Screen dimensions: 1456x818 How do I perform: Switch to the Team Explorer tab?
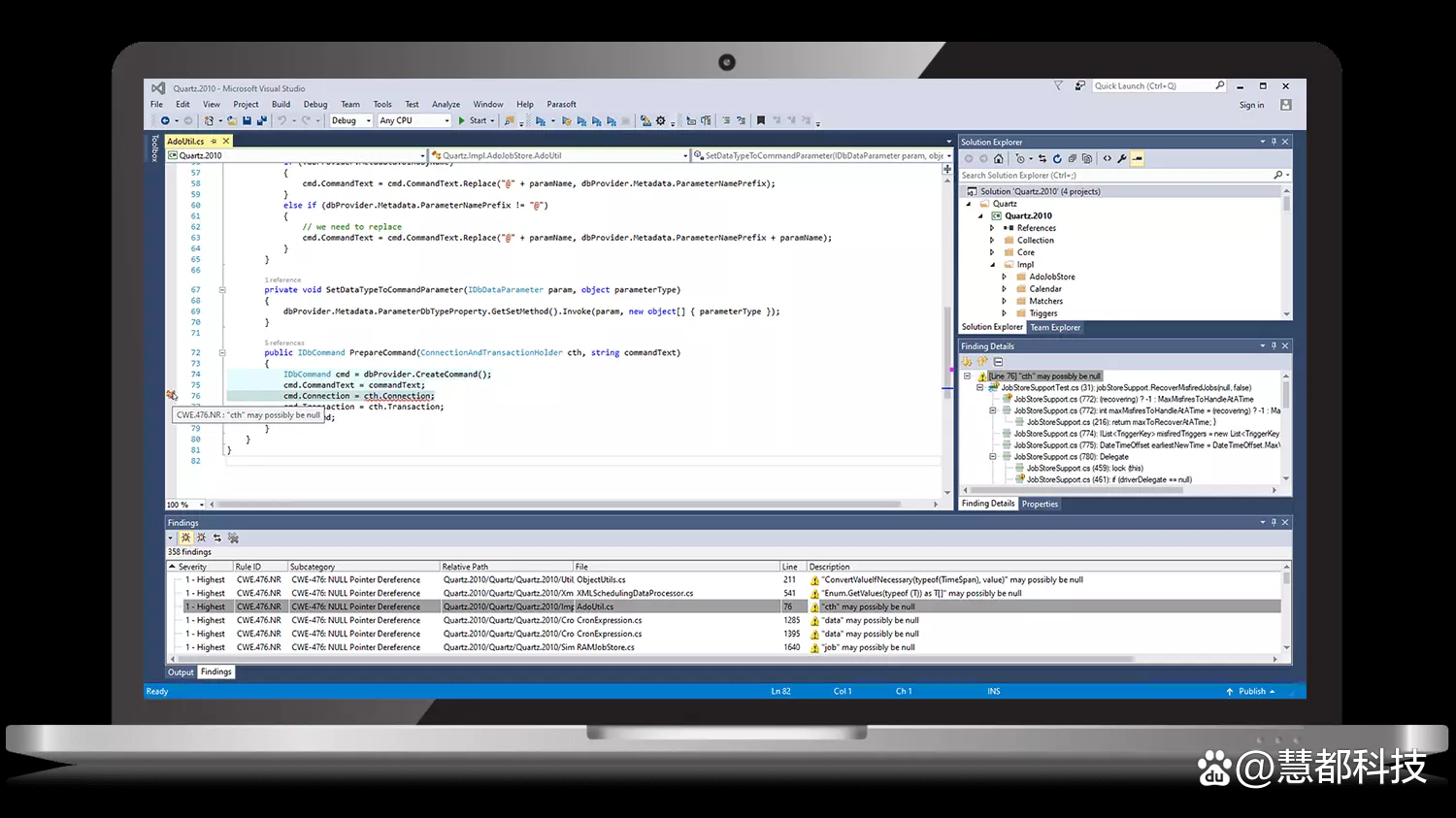coord(1055,327)
